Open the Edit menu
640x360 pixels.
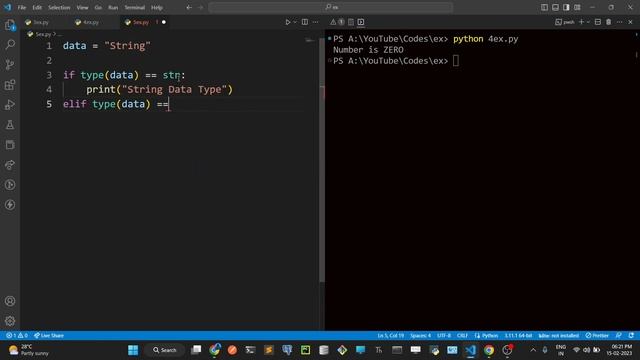pos(37,7)
